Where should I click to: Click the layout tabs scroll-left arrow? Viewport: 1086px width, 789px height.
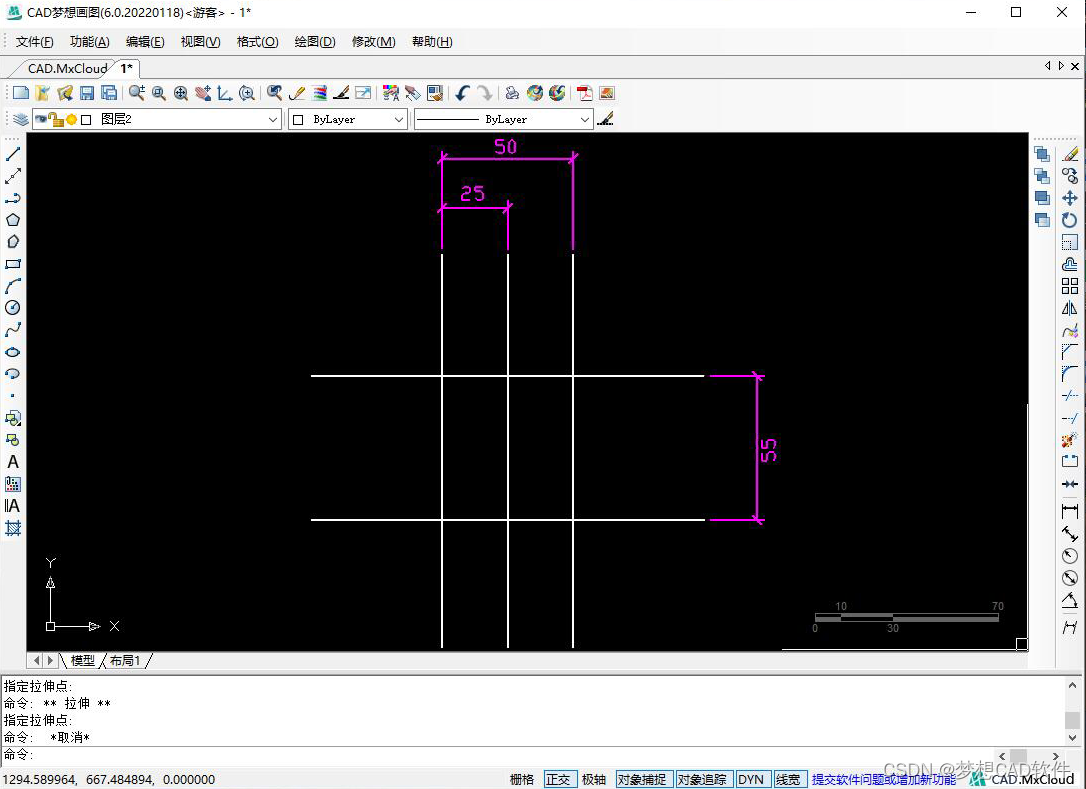coord(37,660)
